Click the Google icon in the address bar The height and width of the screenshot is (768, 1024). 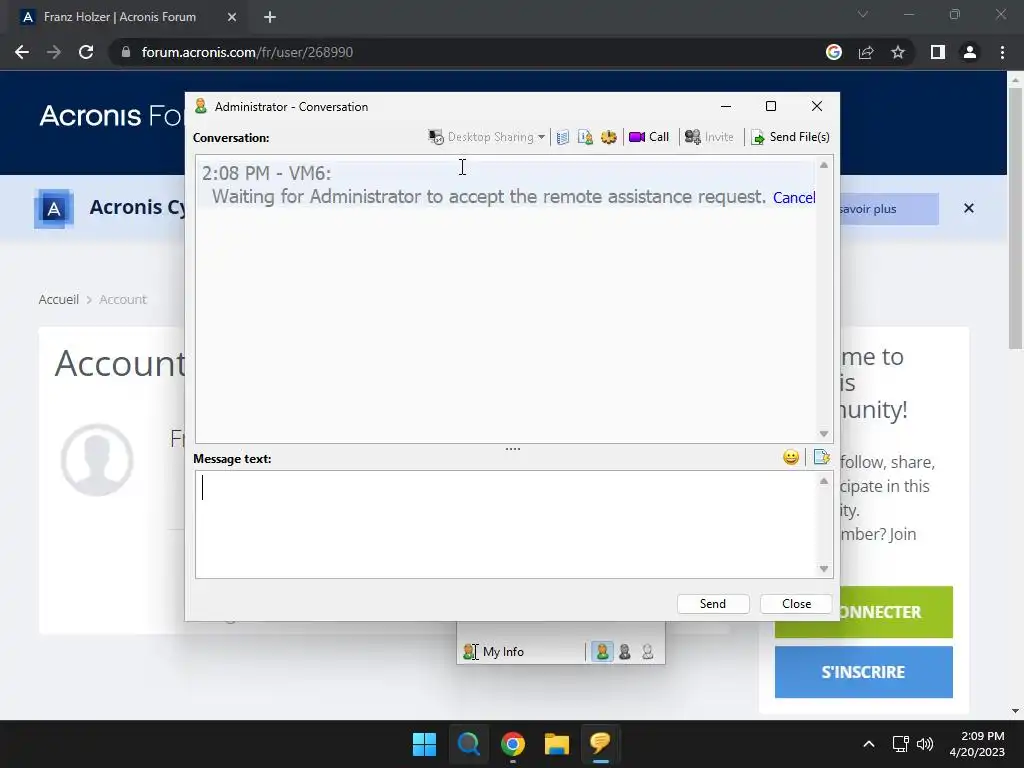coord(834,52)
